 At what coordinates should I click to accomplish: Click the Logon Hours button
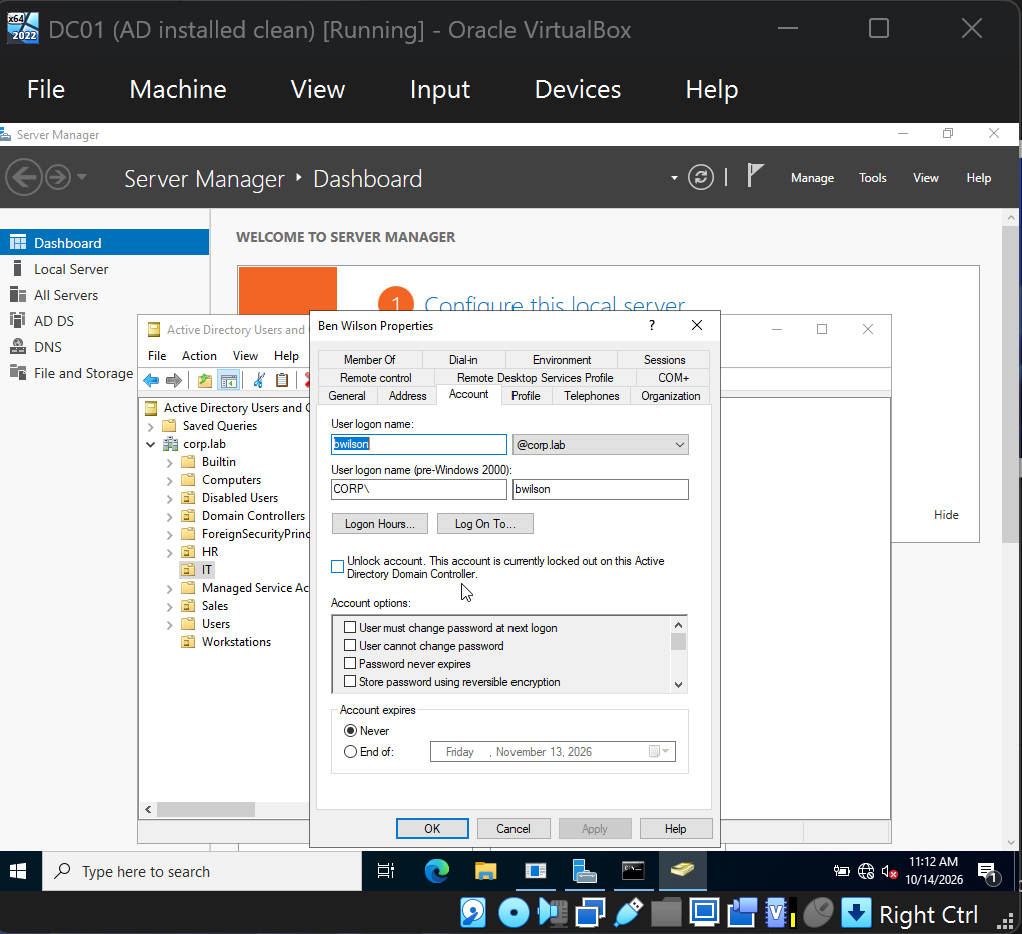[379, 523]
